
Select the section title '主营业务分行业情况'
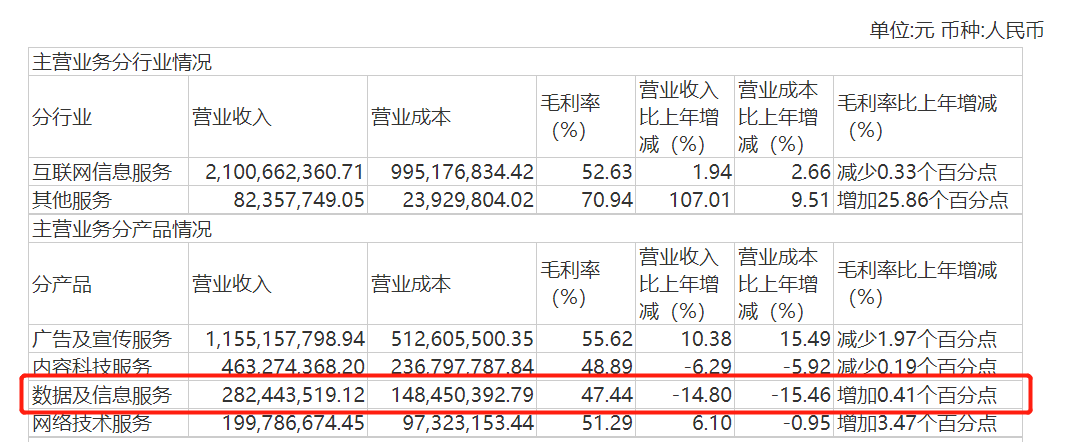click(x=122, y=62)
